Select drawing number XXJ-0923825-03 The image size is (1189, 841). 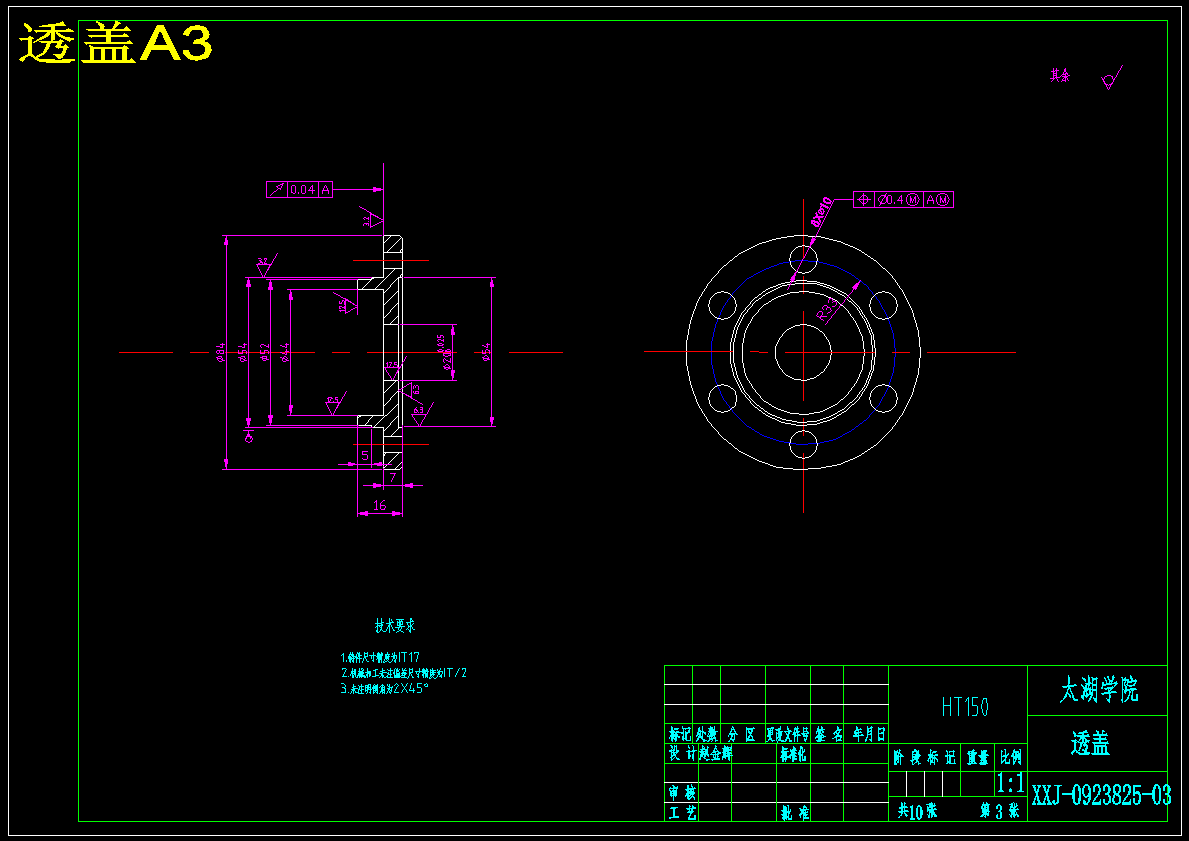pos(1102,795)
